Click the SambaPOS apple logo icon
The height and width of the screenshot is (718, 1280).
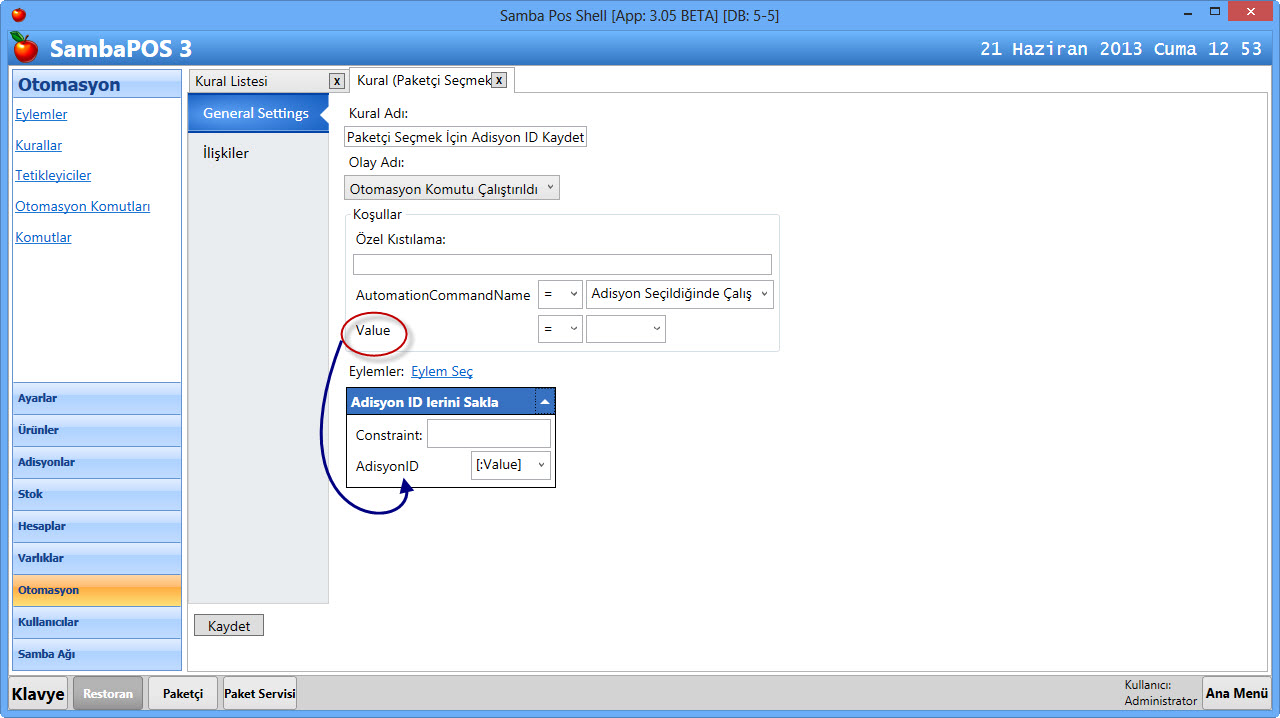tap(24, 47)
